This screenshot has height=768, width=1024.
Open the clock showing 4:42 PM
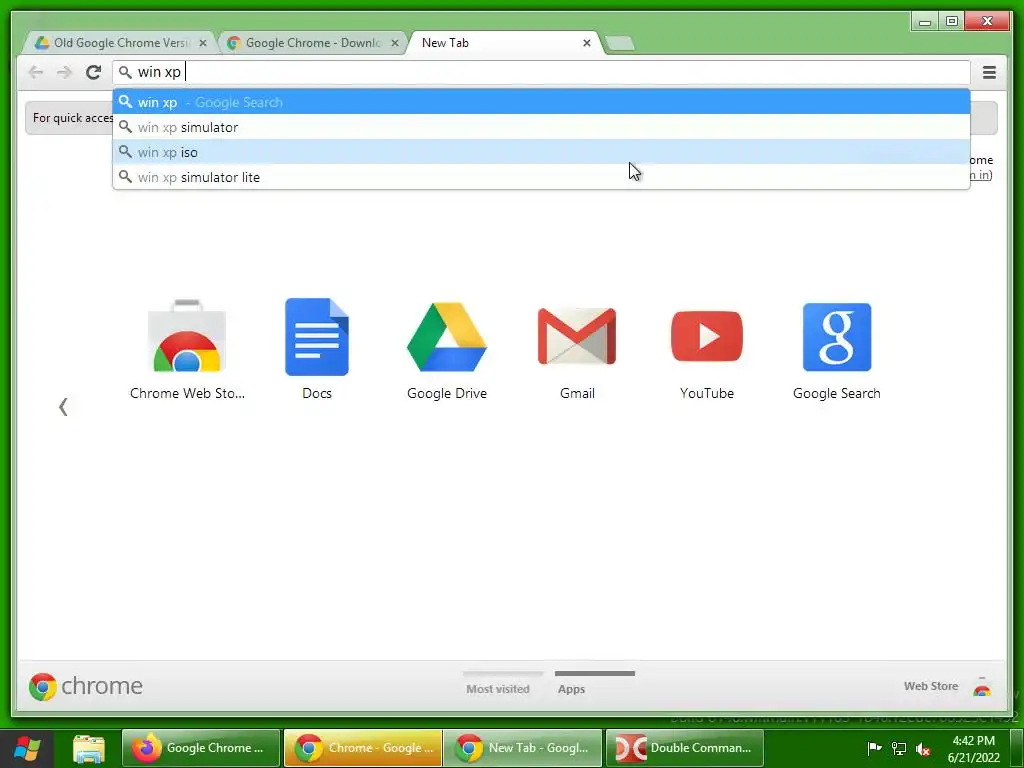coord(974,748)
